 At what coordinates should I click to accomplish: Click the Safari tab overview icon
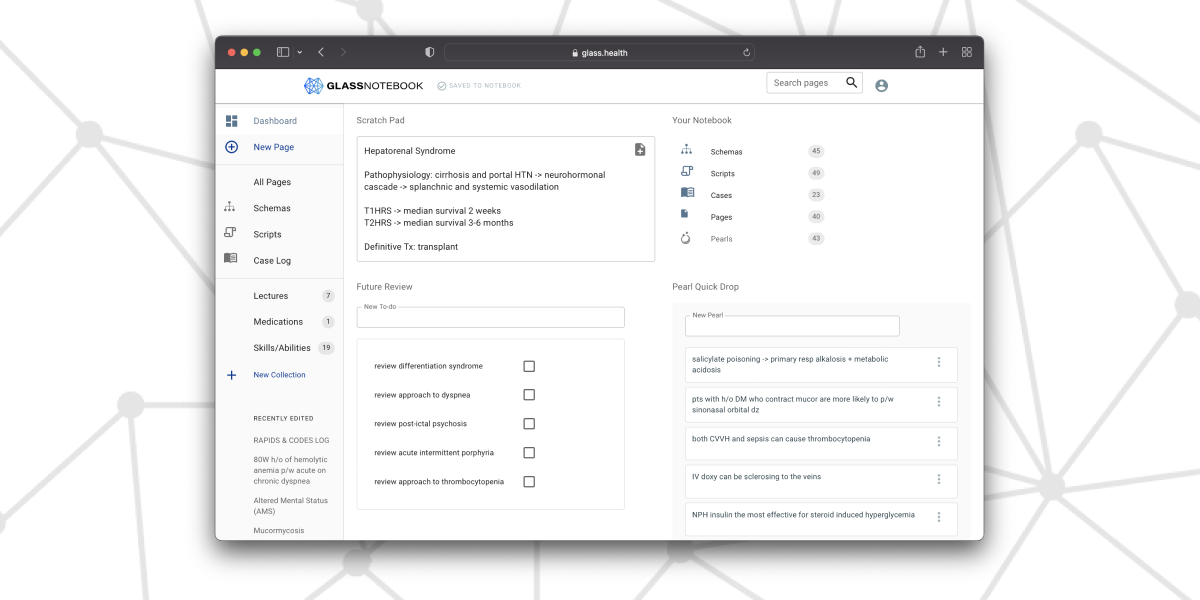pyautogui.click(x=967, y=52)
